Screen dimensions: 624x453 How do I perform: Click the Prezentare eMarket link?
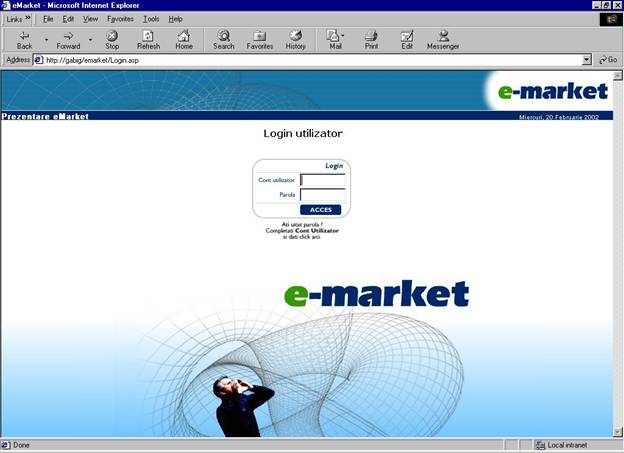coord(45,116)
